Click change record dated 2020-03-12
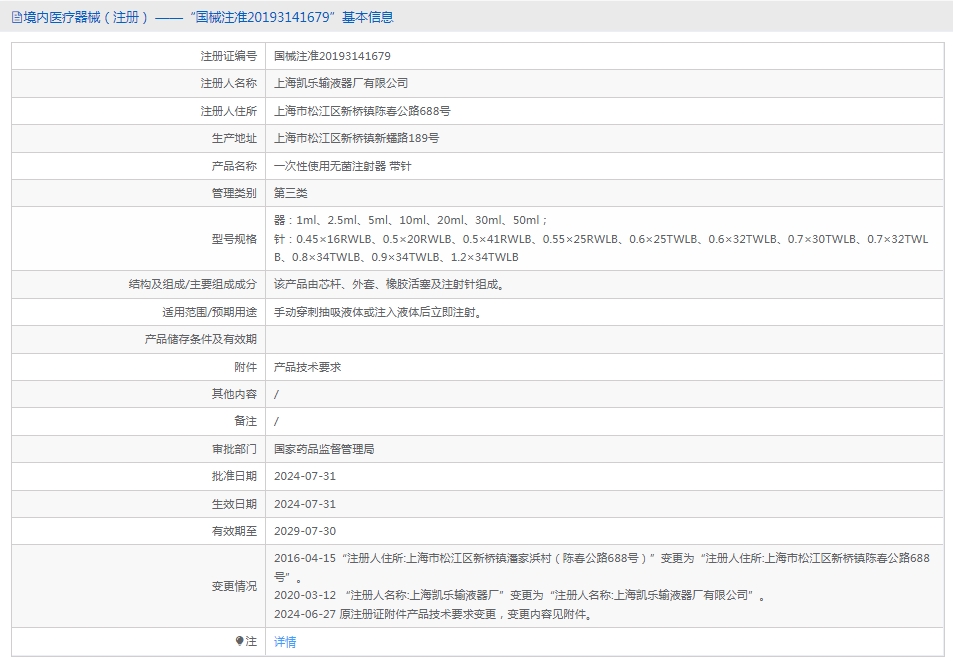This screenshot has height=661, width=953. pyautogui.click(x=520, y=595)
